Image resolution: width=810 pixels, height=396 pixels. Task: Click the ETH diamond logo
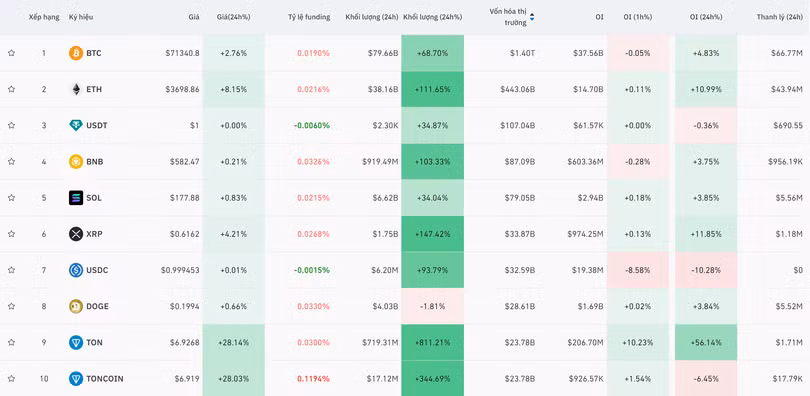tap(76, 89)
